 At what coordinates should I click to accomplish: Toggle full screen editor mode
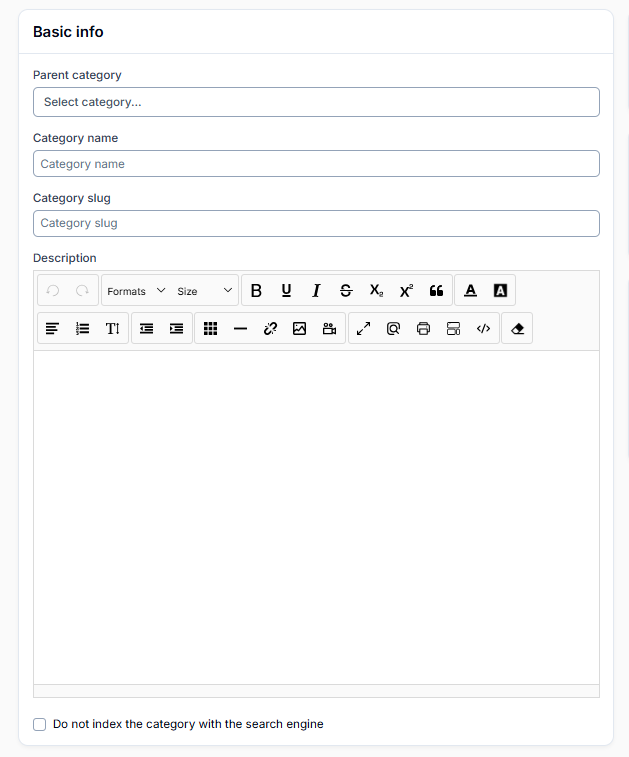coord(364,328)
